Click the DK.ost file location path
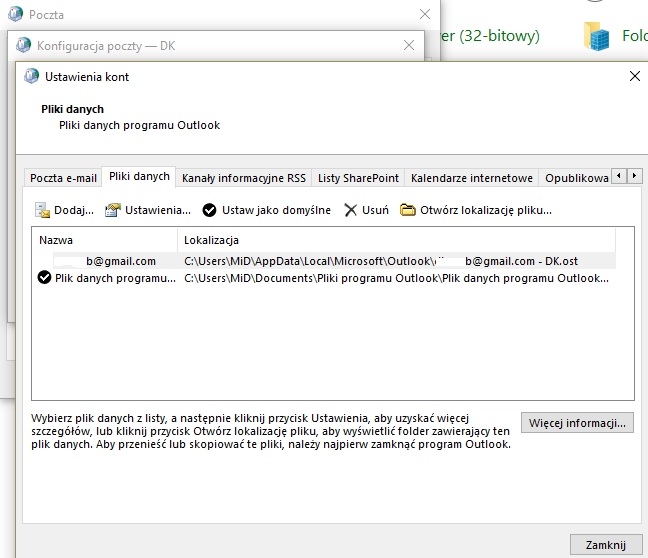 click(x=381, y=261)
